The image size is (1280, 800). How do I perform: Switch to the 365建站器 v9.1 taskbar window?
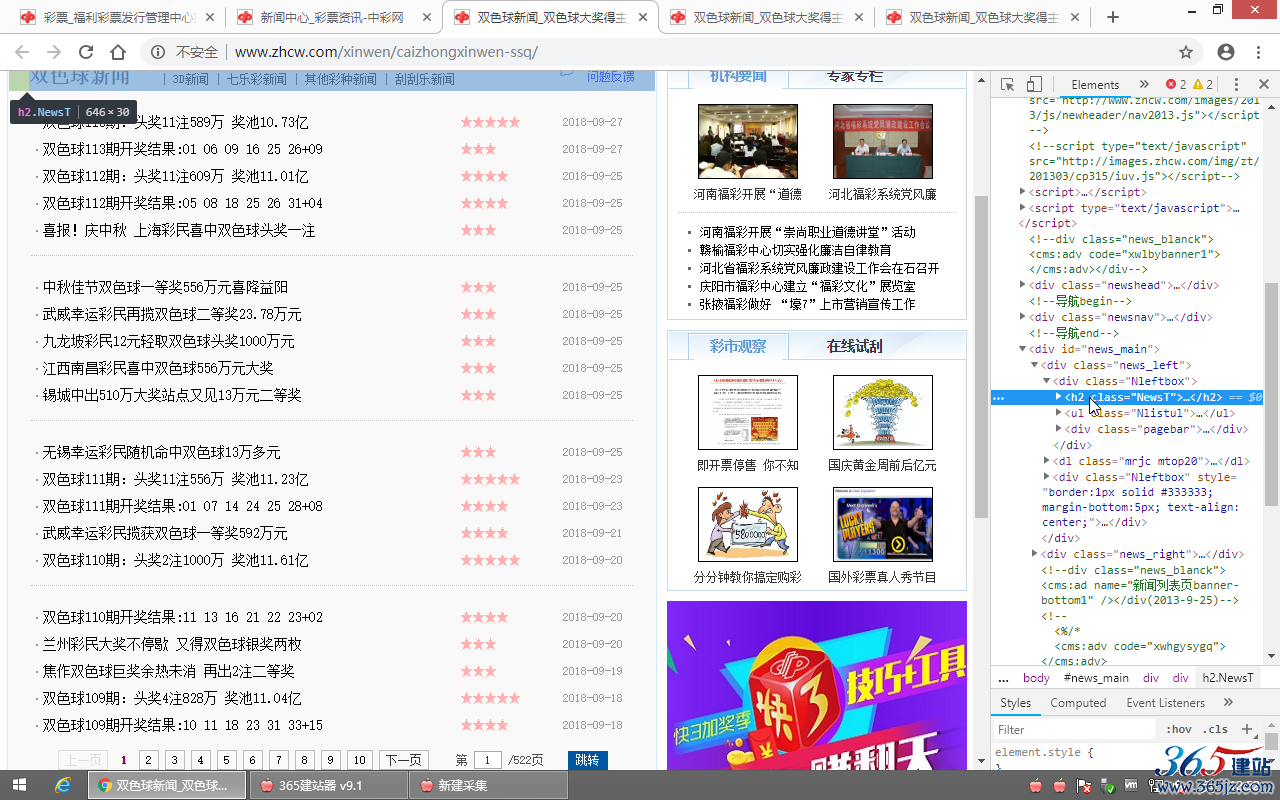pos(328,785)
